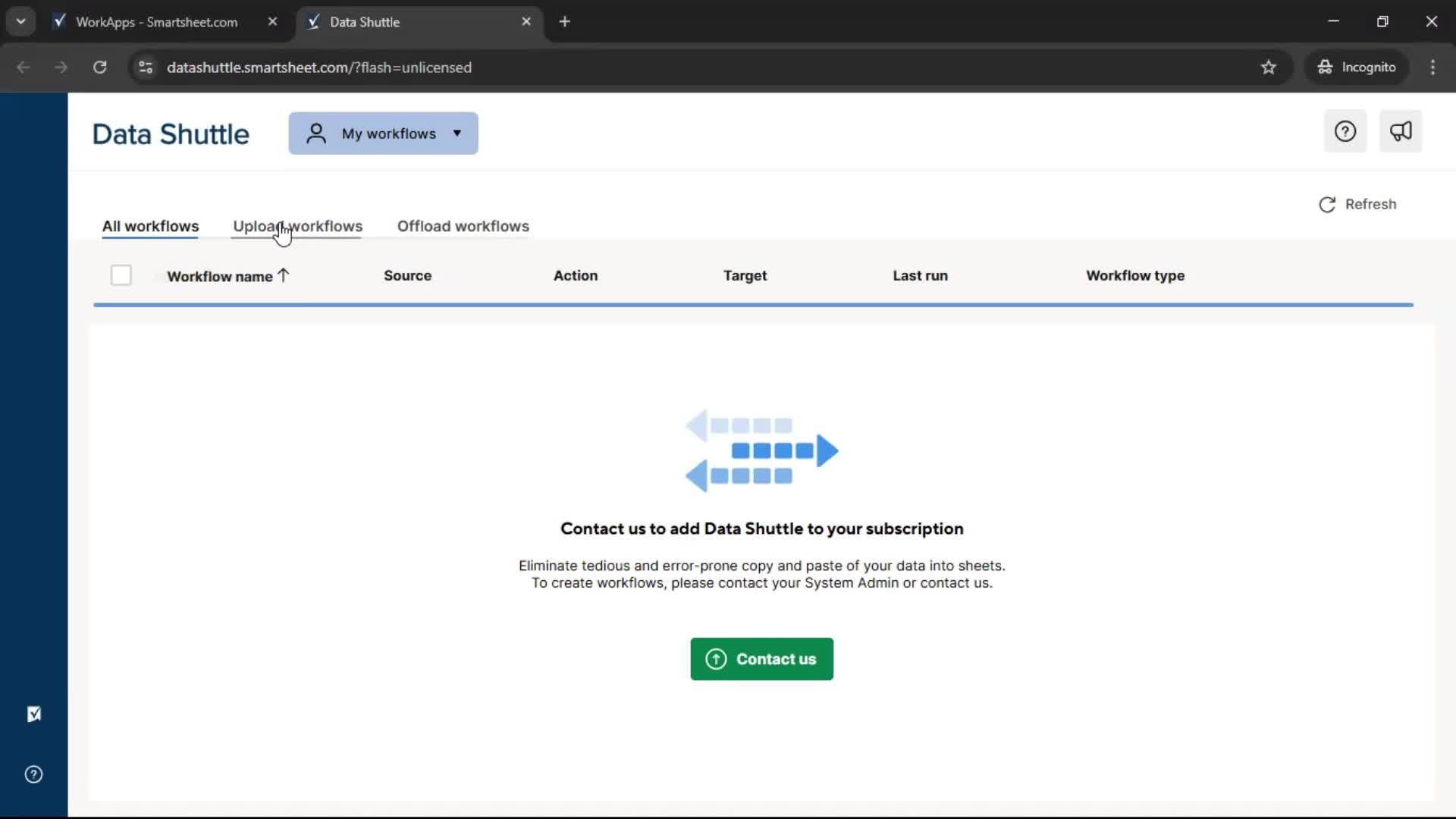View announcements via the megaphone icon
This screenshot has width=1456, height=819.
click(x=1401, y=131)
